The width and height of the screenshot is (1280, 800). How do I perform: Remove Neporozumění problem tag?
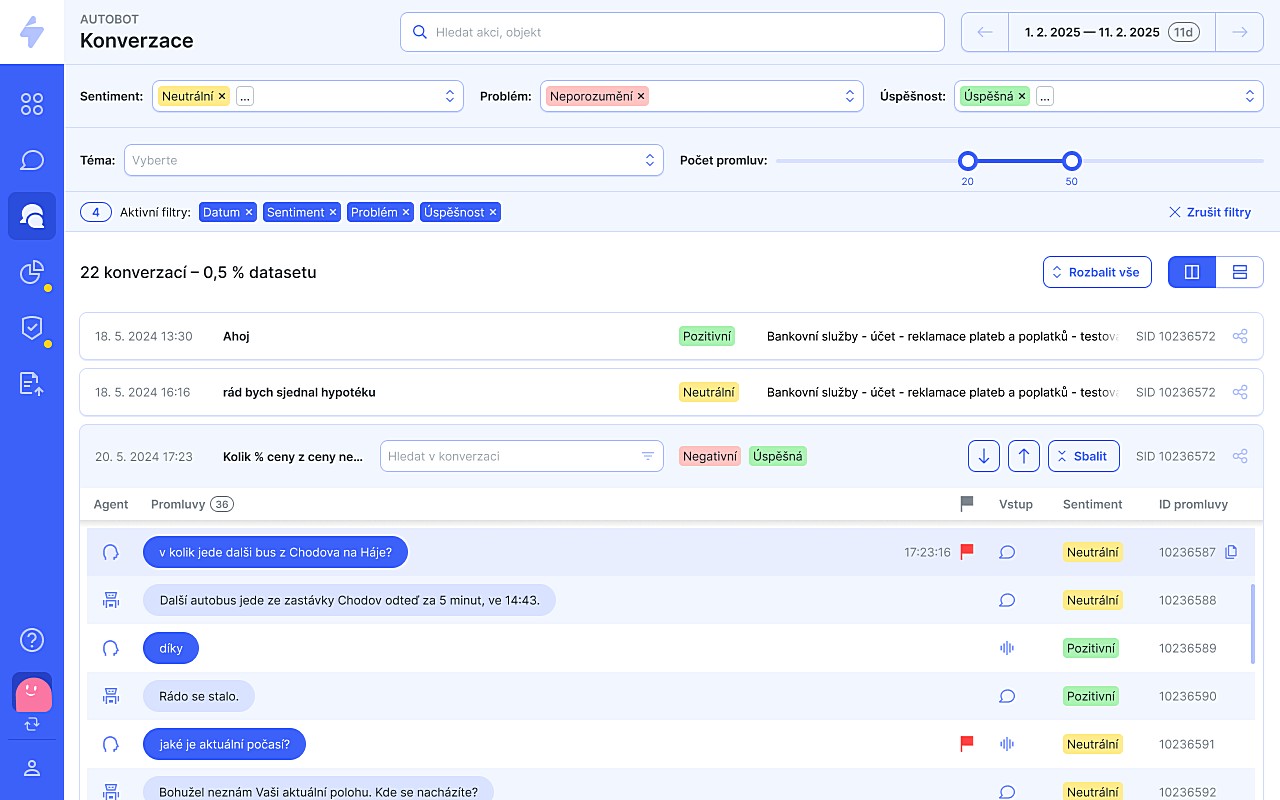point(641,96)
